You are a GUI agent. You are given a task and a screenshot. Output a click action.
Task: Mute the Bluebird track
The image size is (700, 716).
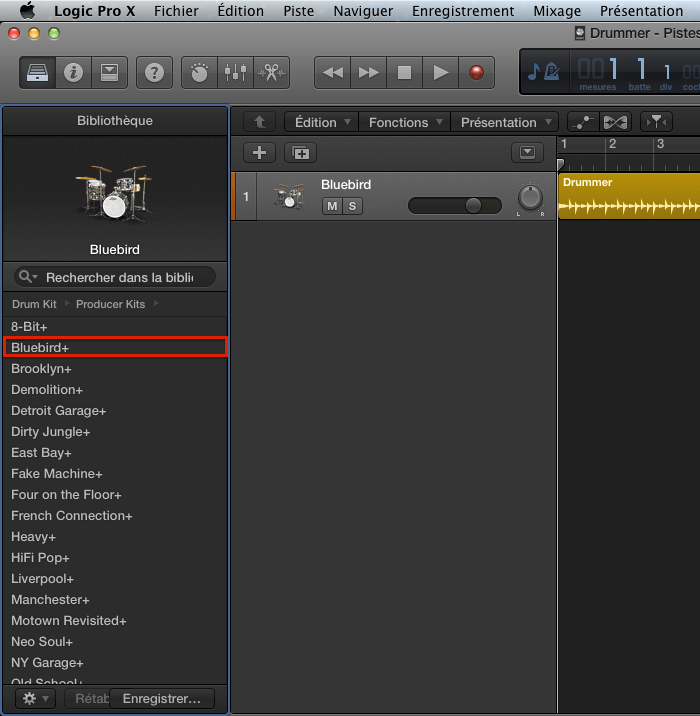point(331,206)
